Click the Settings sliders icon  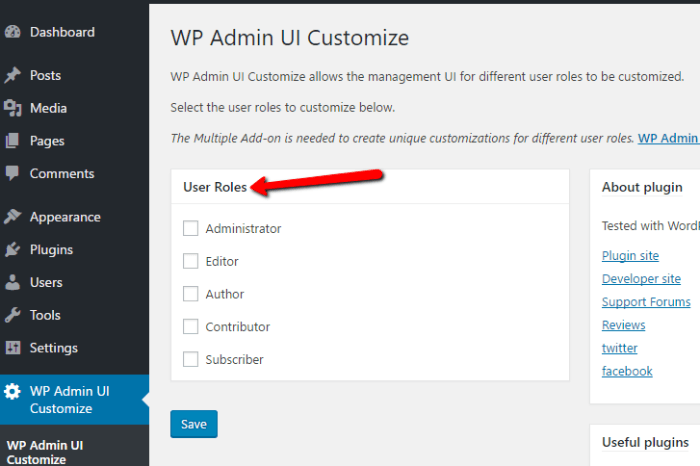coord(12,348)
